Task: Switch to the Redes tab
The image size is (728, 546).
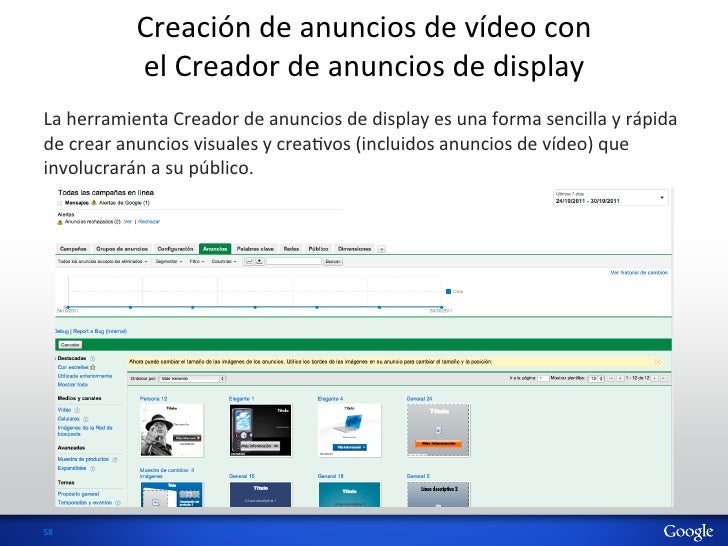Action: (x=291, y=249)
